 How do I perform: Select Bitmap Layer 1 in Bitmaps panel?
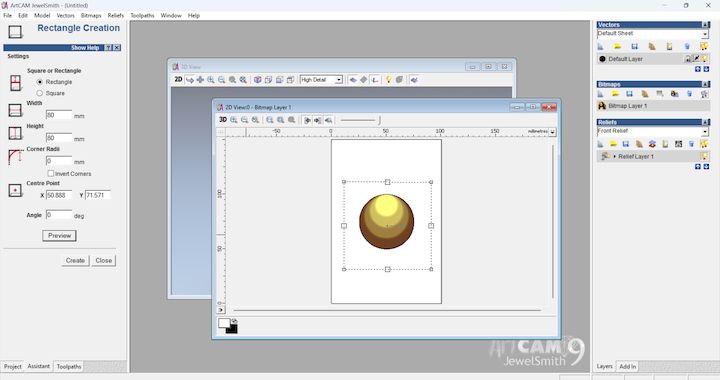[x=653, y=106]
